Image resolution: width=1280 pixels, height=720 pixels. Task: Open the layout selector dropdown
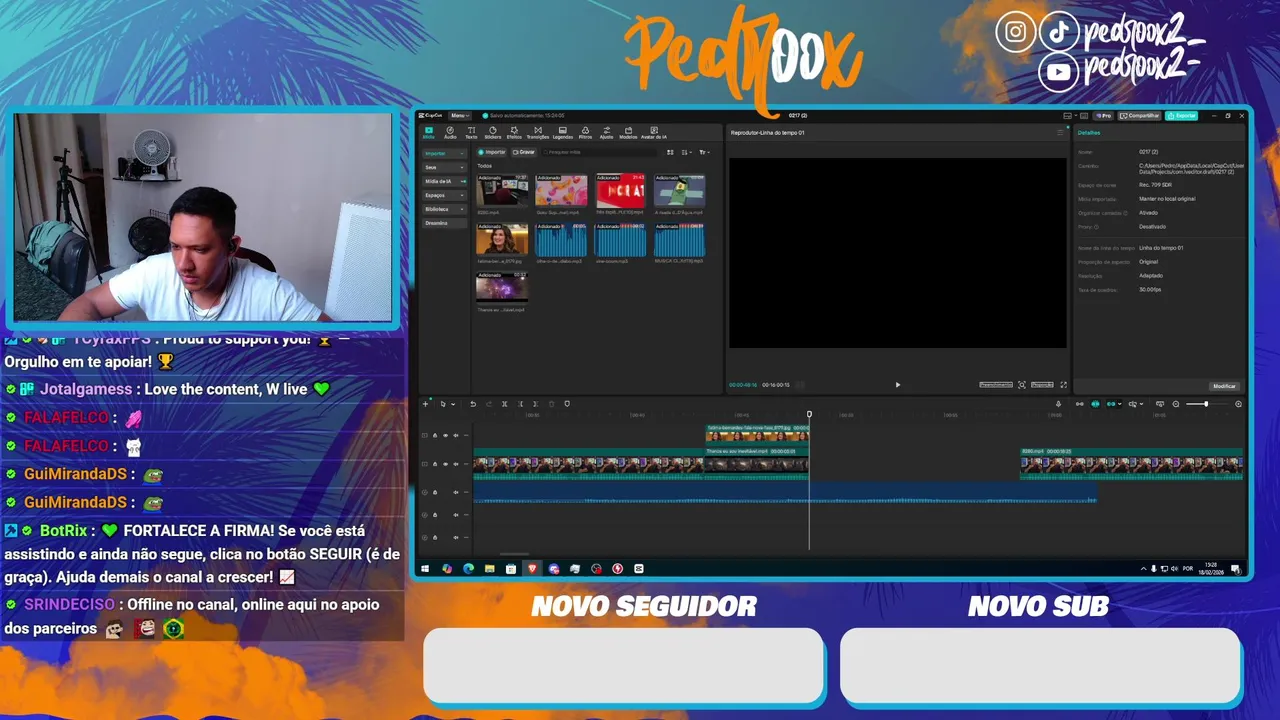tap(1071, 116)
